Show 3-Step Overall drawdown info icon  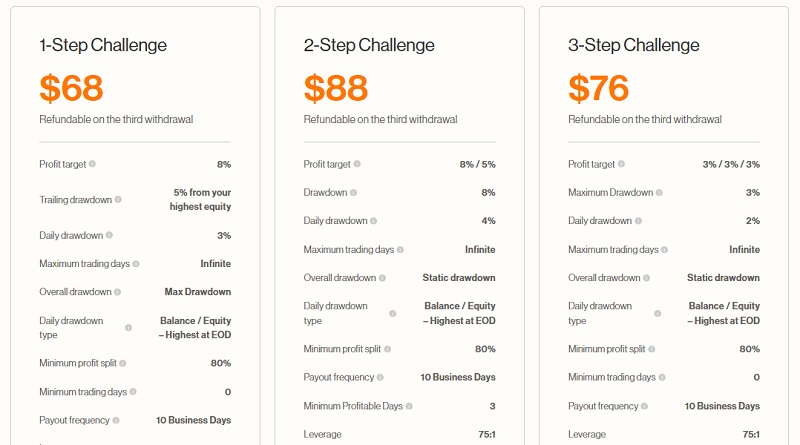646,278
